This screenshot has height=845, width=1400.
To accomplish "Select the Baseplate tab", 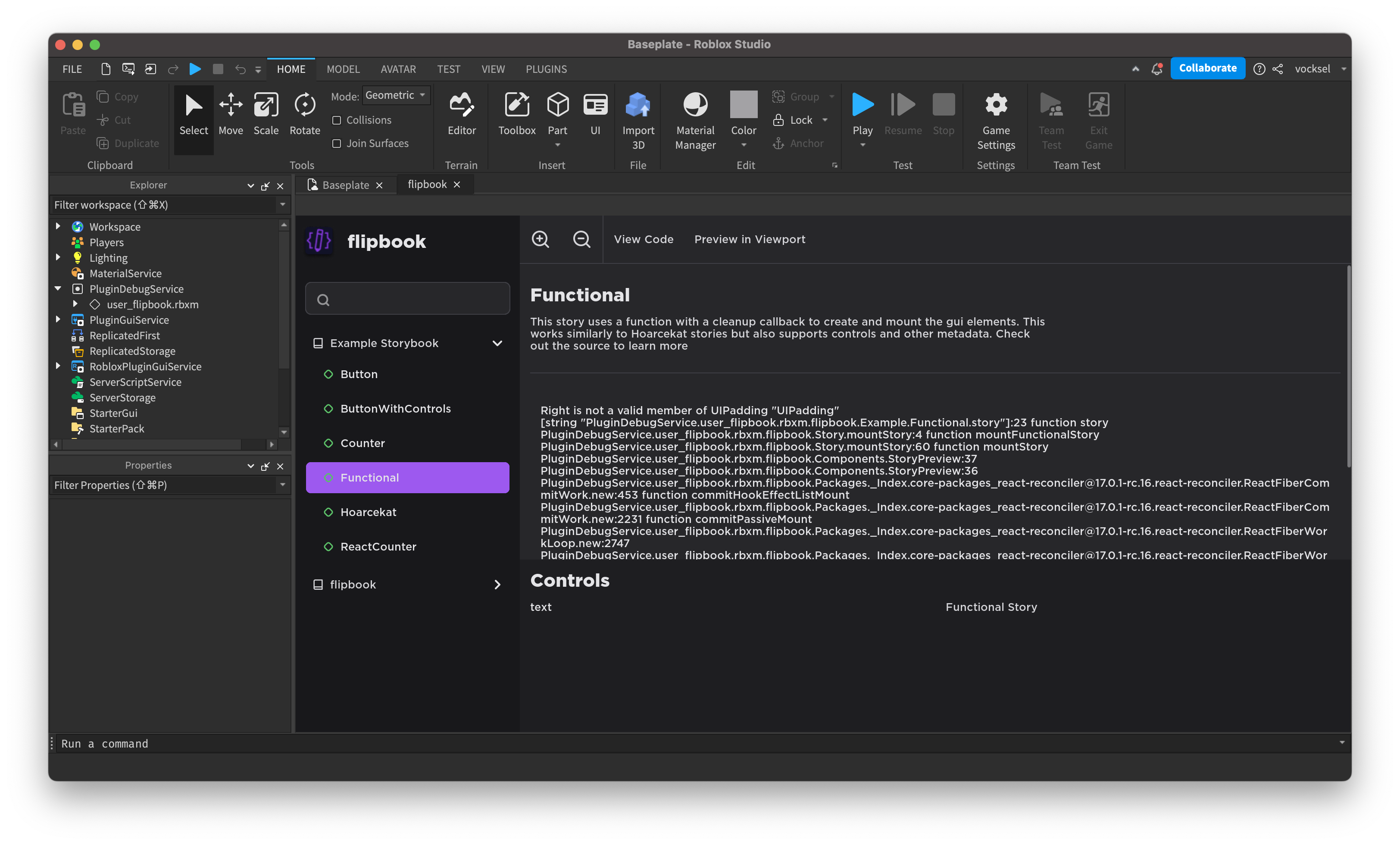I will (x=345, y=184).
